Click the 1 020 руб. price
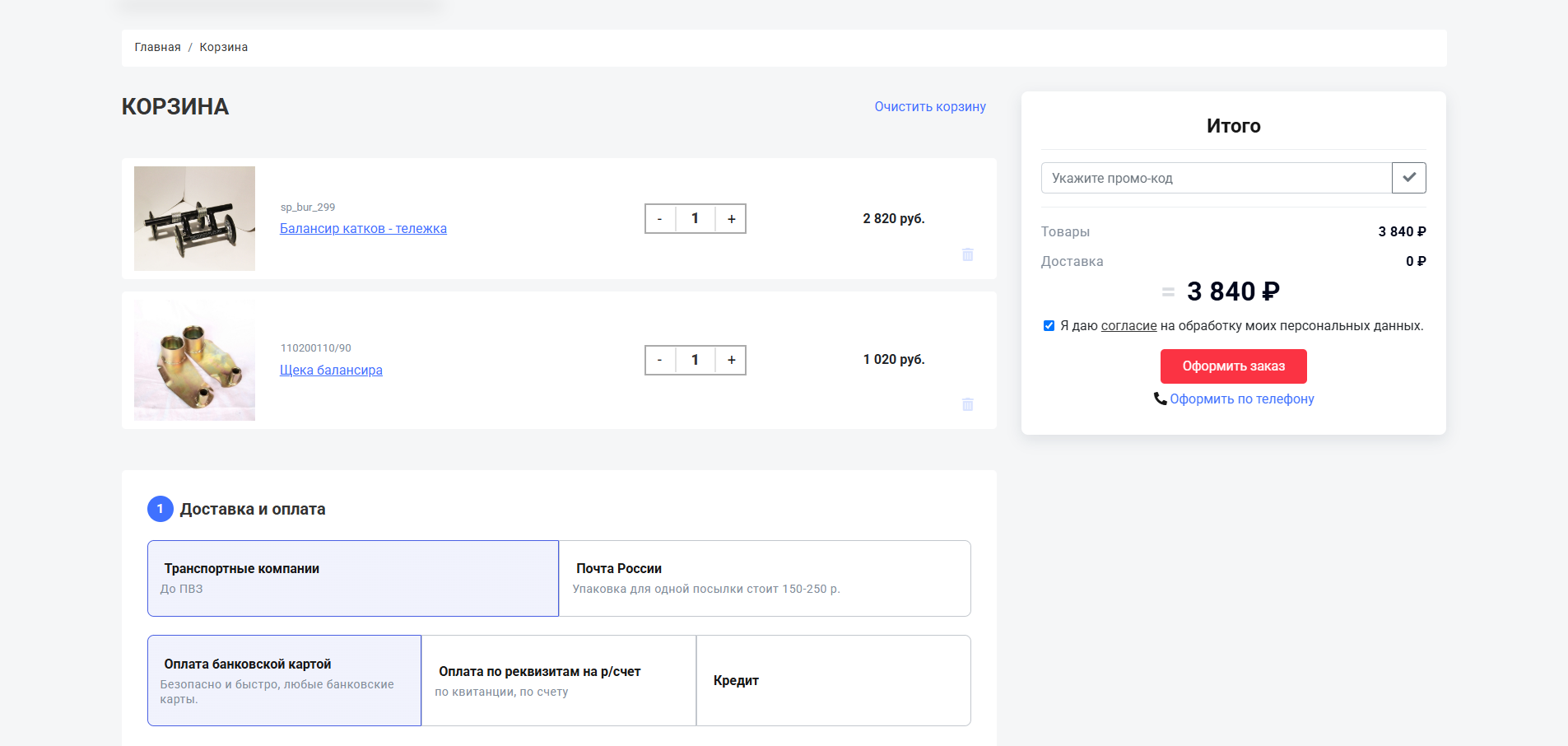Screen dimensions: 1568x746 (x=894, y=359)
